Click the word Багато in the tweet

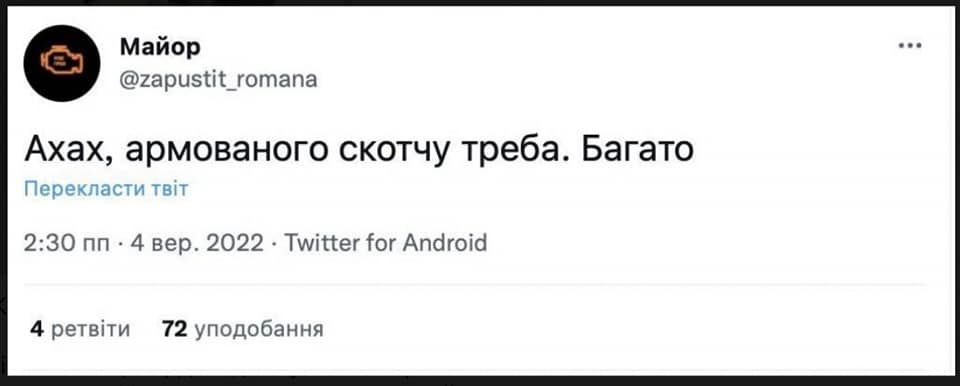[637, 149]
